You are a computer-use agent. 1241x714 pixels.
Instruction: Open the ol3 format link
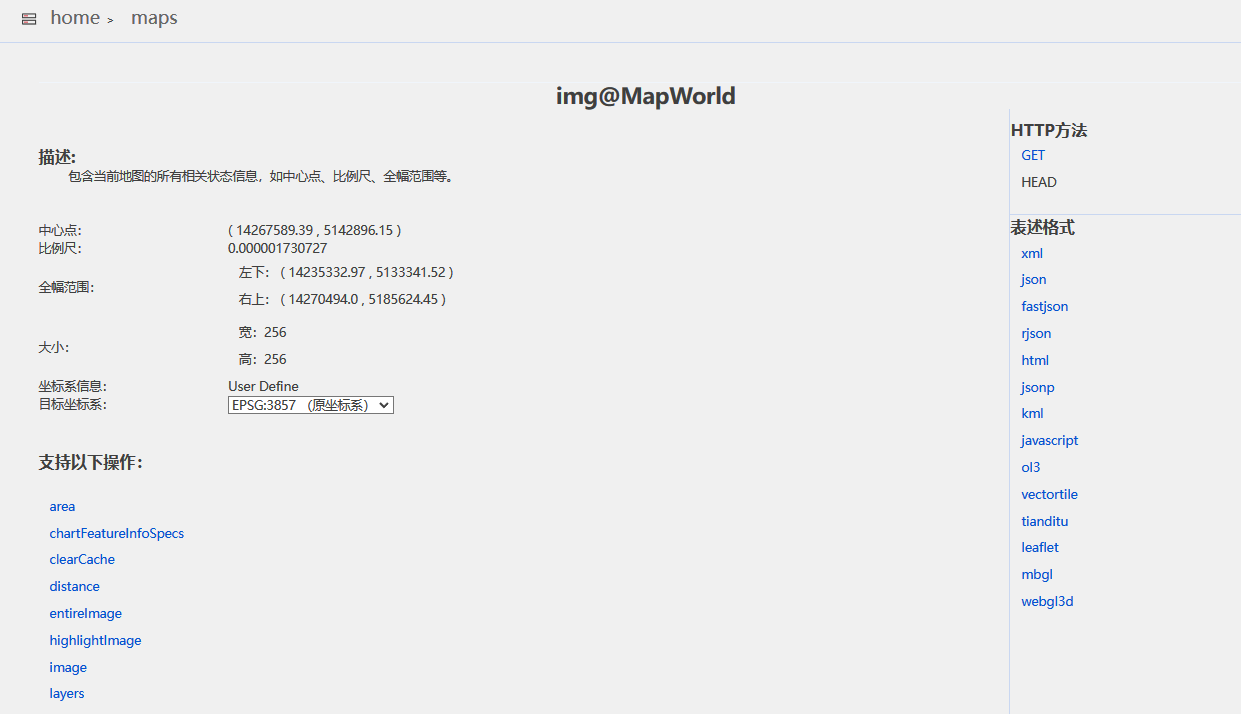1031,467
